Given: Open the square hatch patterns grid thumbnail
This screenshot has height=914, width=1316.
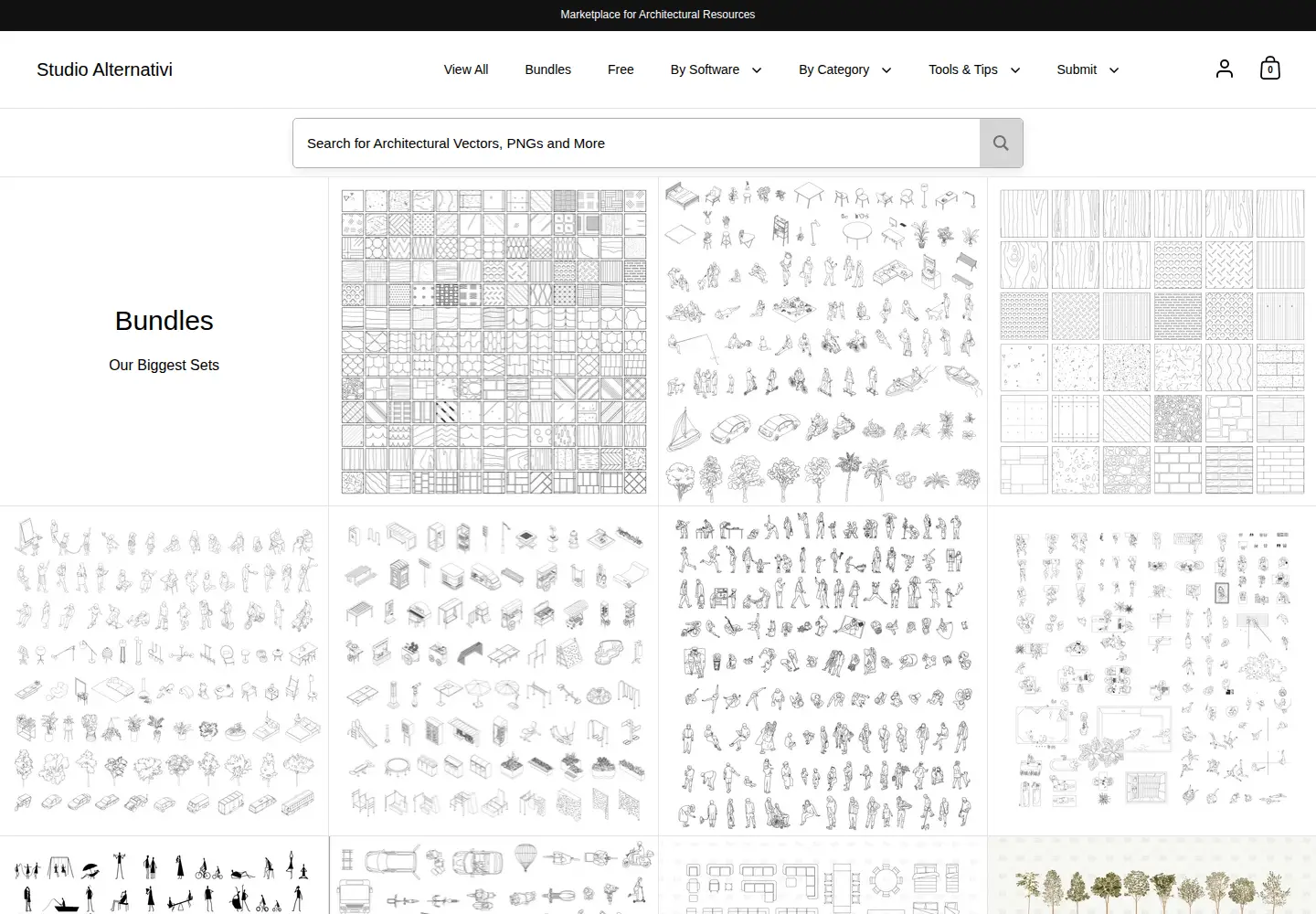Looking at the screenshot, I should pyautogui.click(x=493, y=341).
